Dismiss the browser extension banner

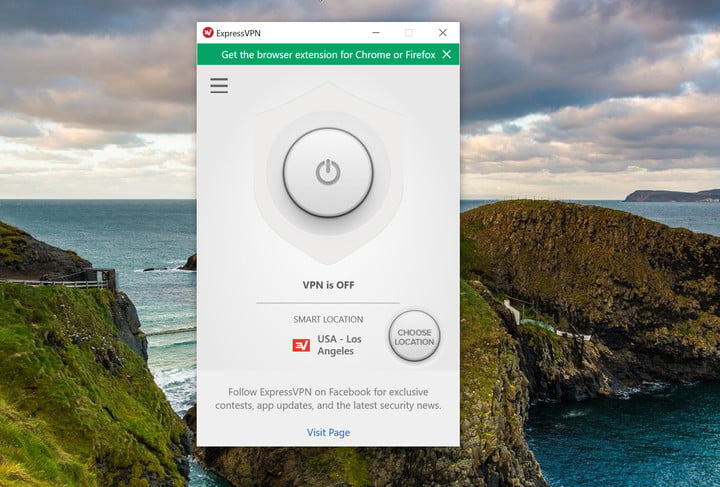(446, 55)
